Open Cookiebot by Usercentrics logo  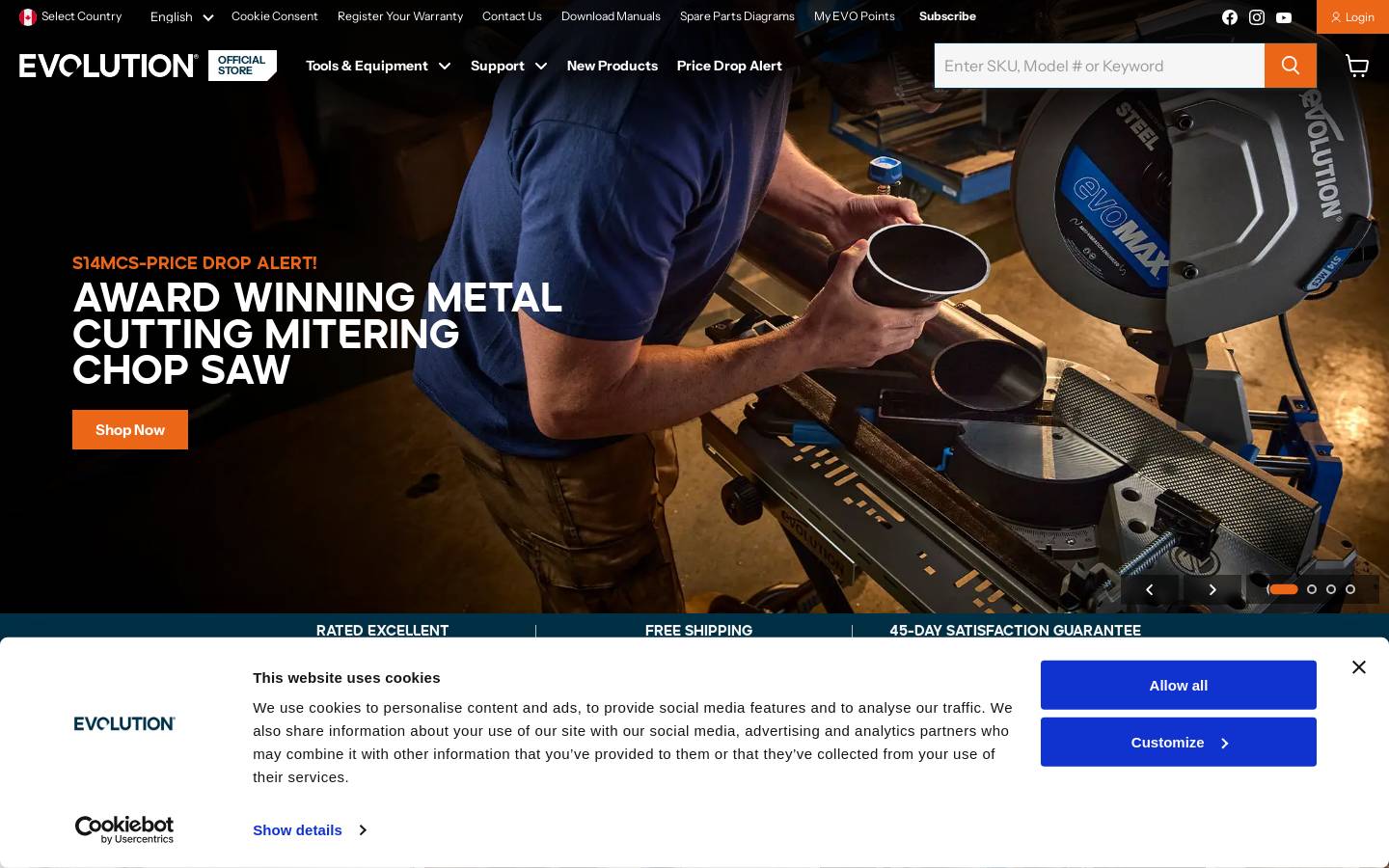tap(124, 829)
